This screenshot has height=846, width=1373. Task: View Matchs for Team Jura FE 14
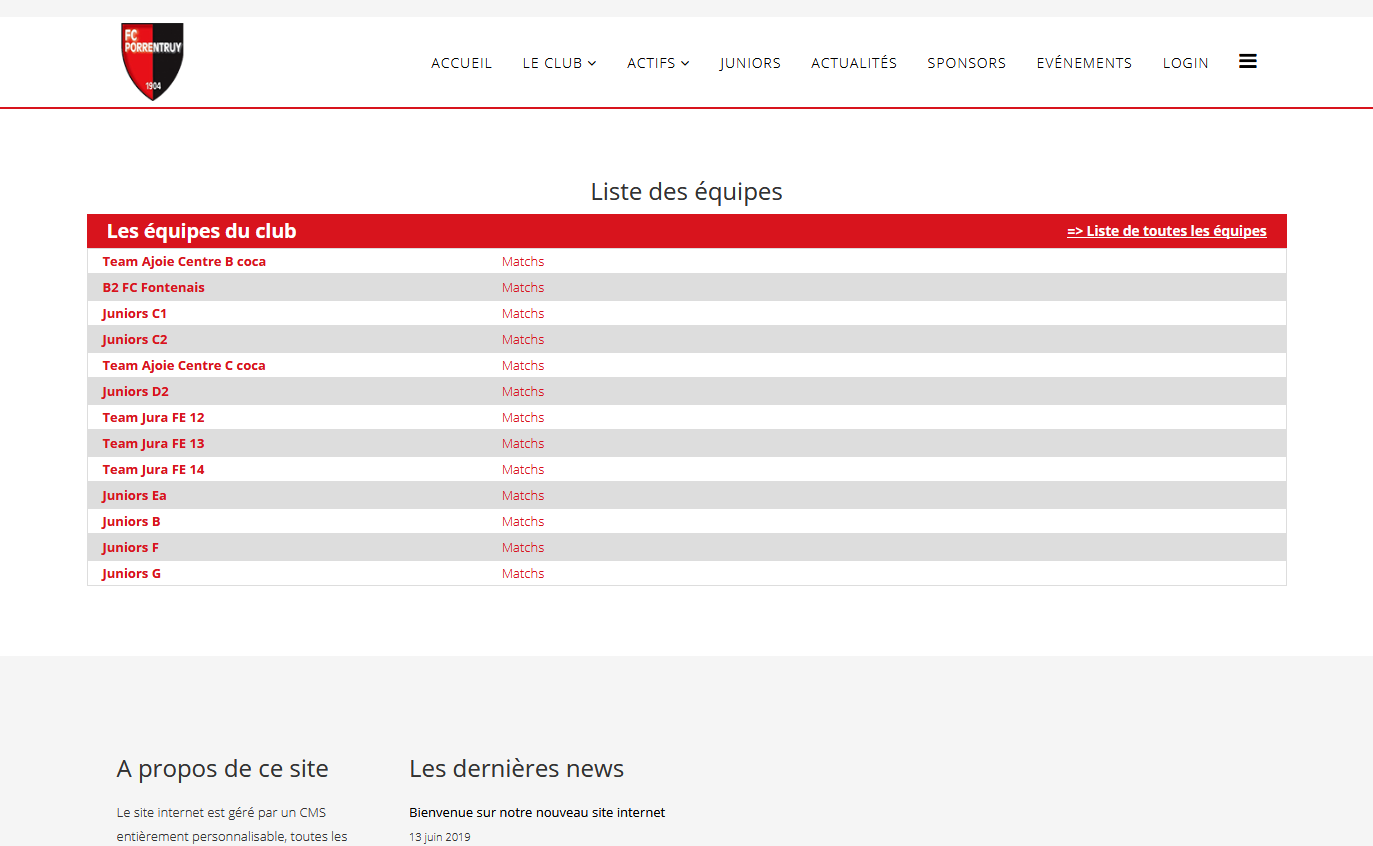(523, 469)
